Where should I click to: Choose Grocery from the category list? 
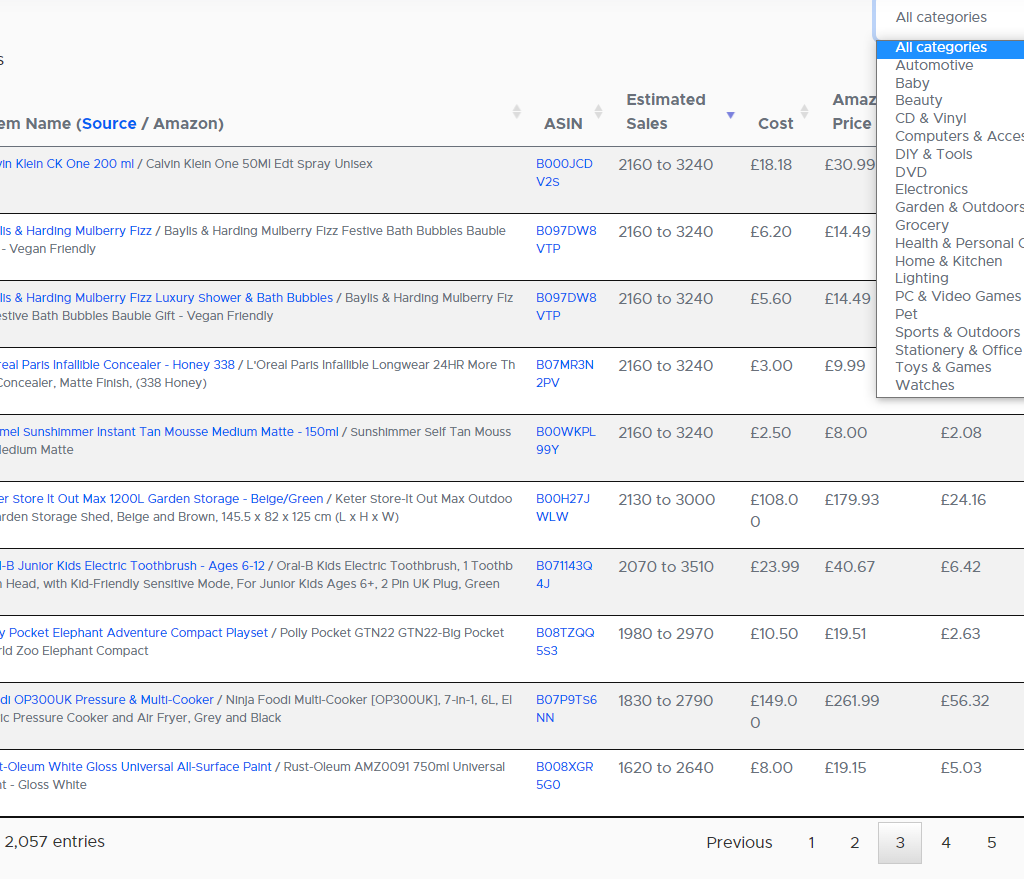coord(921,225)
